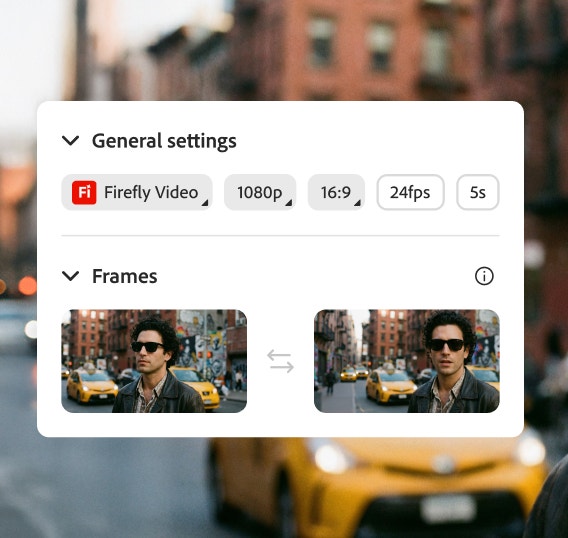
Task: Open the Frames info icon
Action: pyautogui.click(x=484, y=276)
